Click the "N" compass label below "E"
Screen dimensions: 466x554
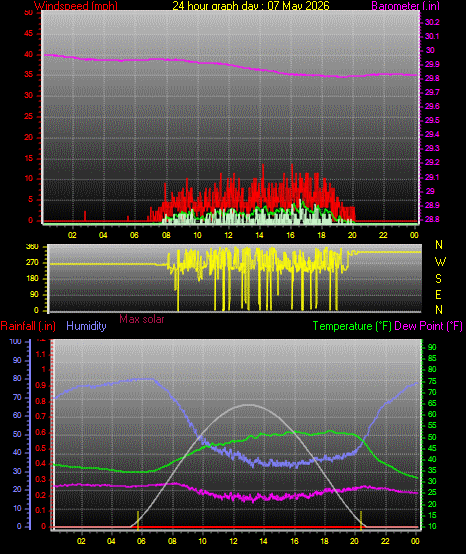[439, 310]
